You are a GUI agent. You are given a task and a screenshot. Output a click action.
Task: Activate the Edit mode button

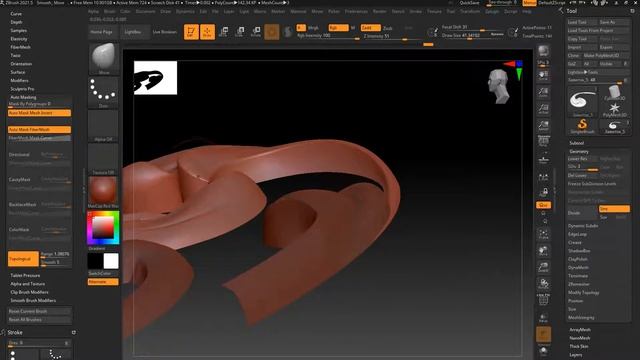pos(191,32)
